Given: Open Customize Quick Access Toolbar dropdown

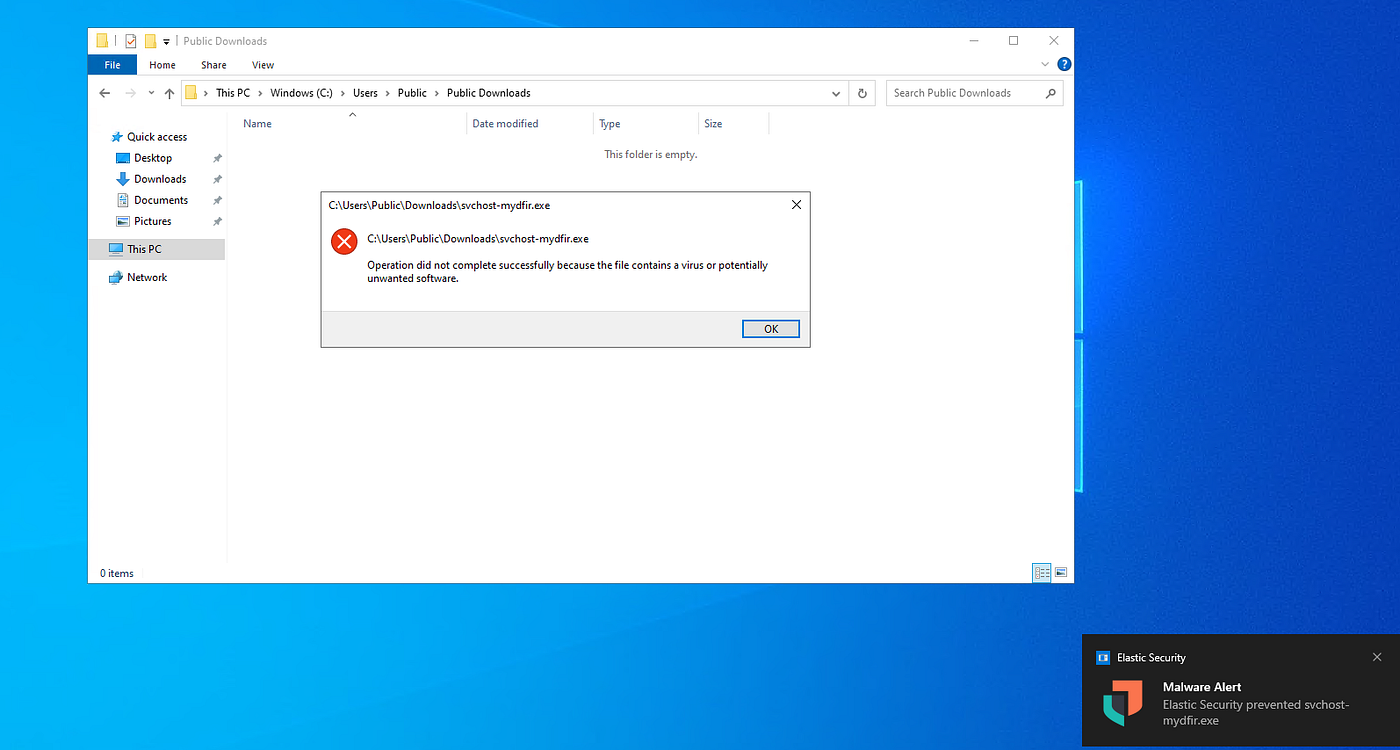Looking at the screenshot, I should click(x=167, y=42).
